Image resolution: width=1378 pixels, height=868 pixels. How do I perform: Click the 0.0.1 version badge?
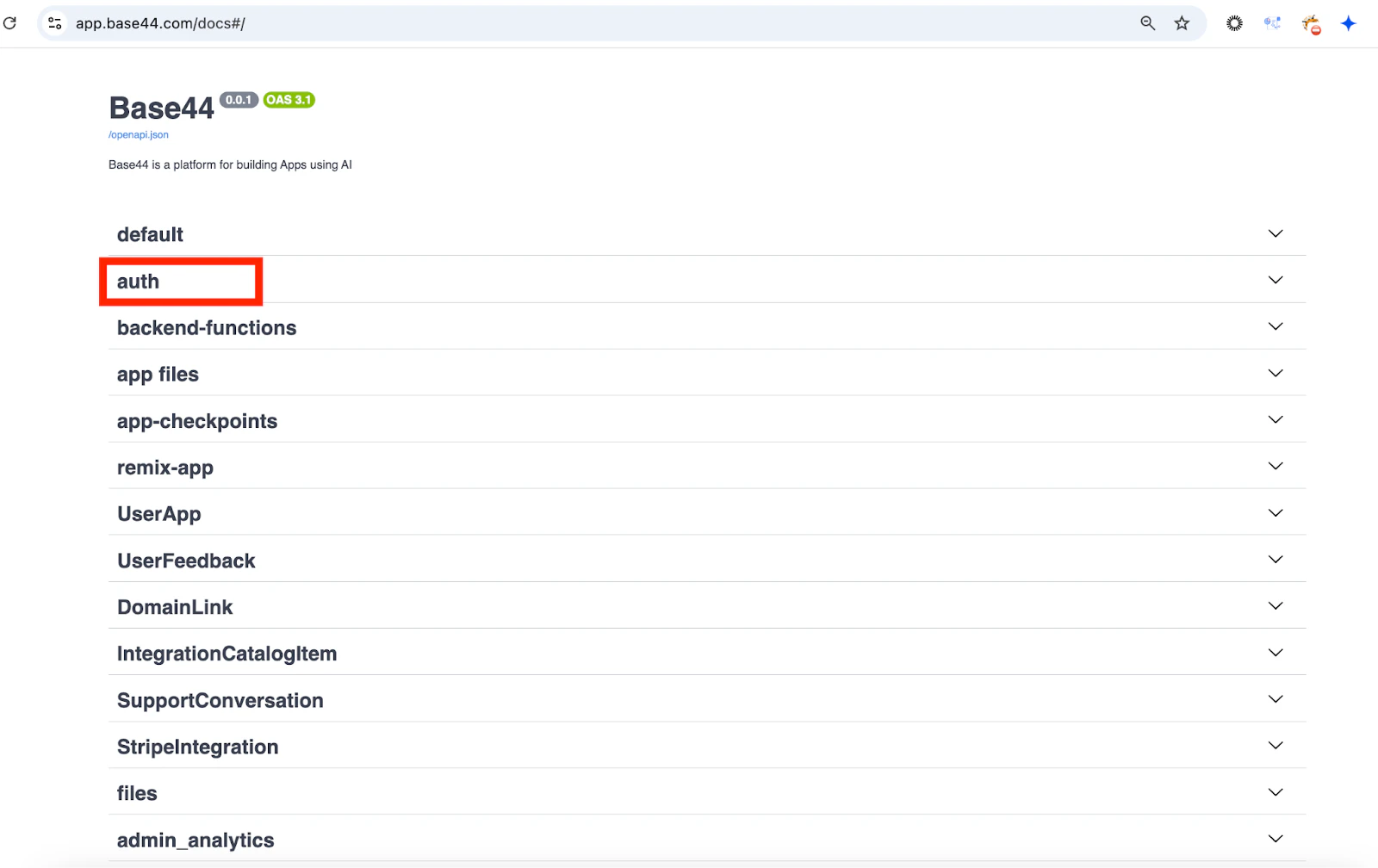click(x=239, y=100)
